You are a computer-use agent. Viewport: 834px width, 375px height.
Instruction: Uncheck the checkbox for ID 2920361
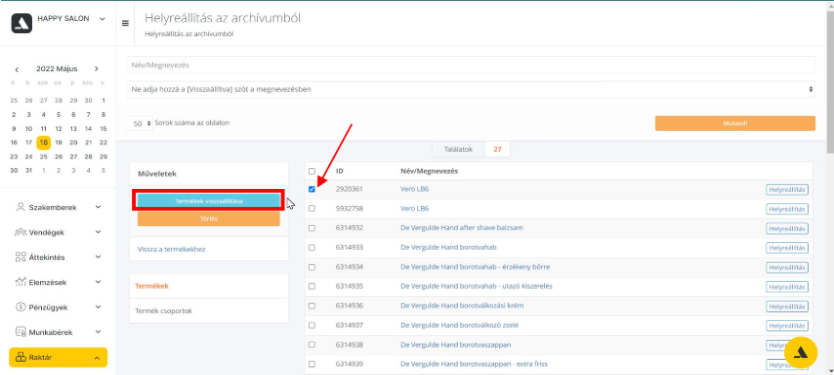coord(312,189)
